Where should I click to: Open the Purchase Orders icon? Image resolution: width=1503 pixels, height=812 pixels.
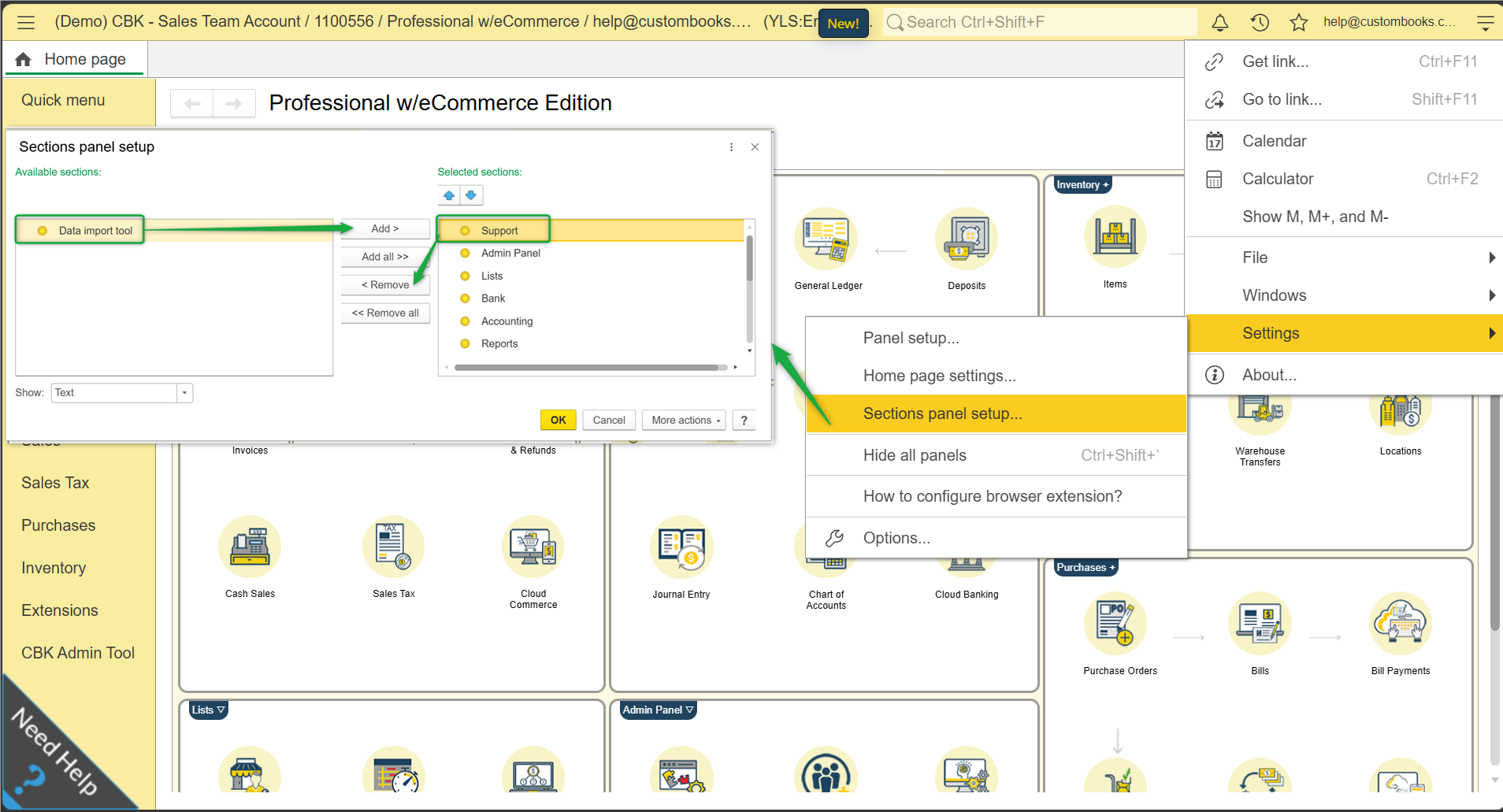coord(1115,624)
